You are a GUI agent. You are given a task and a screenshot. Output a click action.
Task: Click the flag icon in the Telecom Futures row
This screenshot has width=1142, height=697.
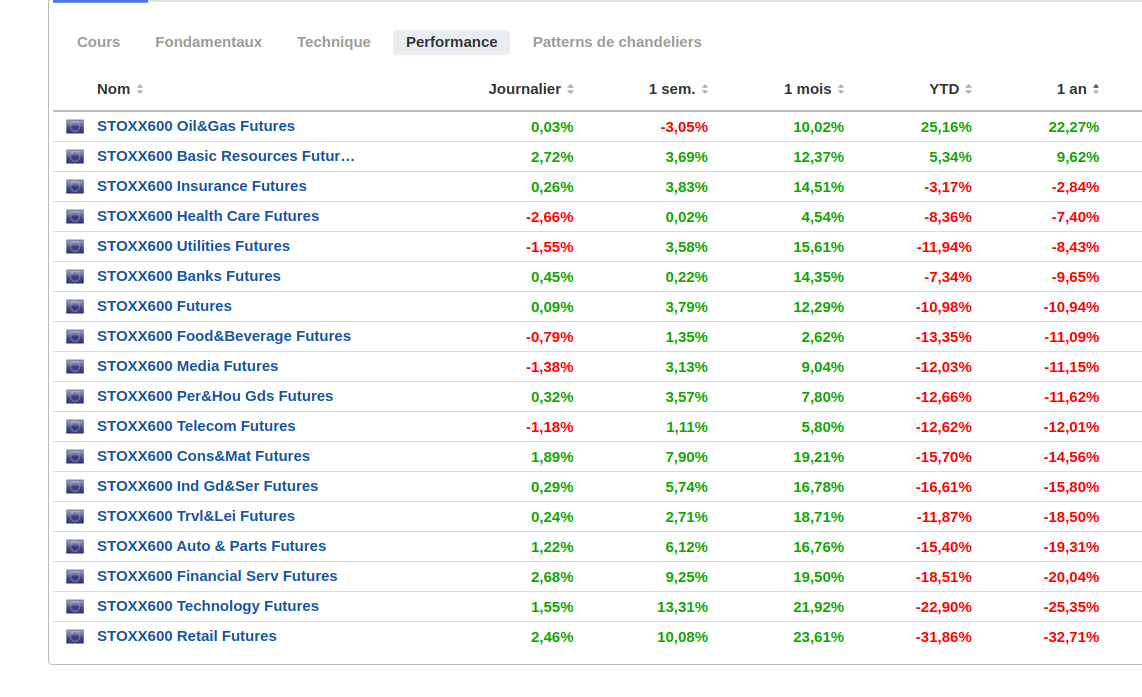pos(75,426)
